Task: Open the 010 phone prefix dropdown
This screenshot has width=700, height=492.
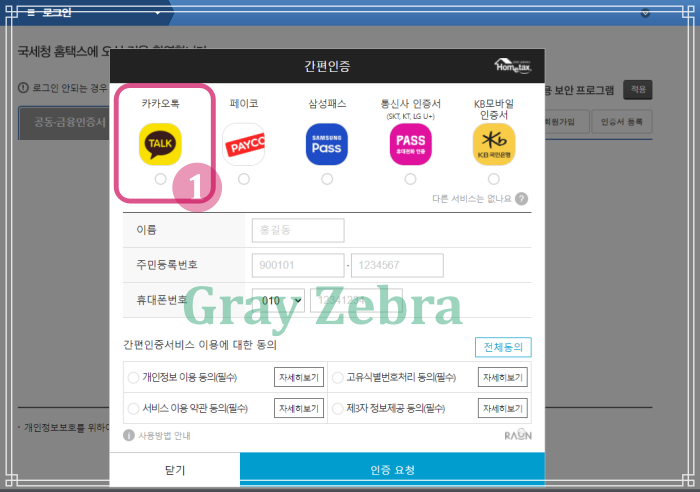Action: pyautogui.click(x=279, y=300)
